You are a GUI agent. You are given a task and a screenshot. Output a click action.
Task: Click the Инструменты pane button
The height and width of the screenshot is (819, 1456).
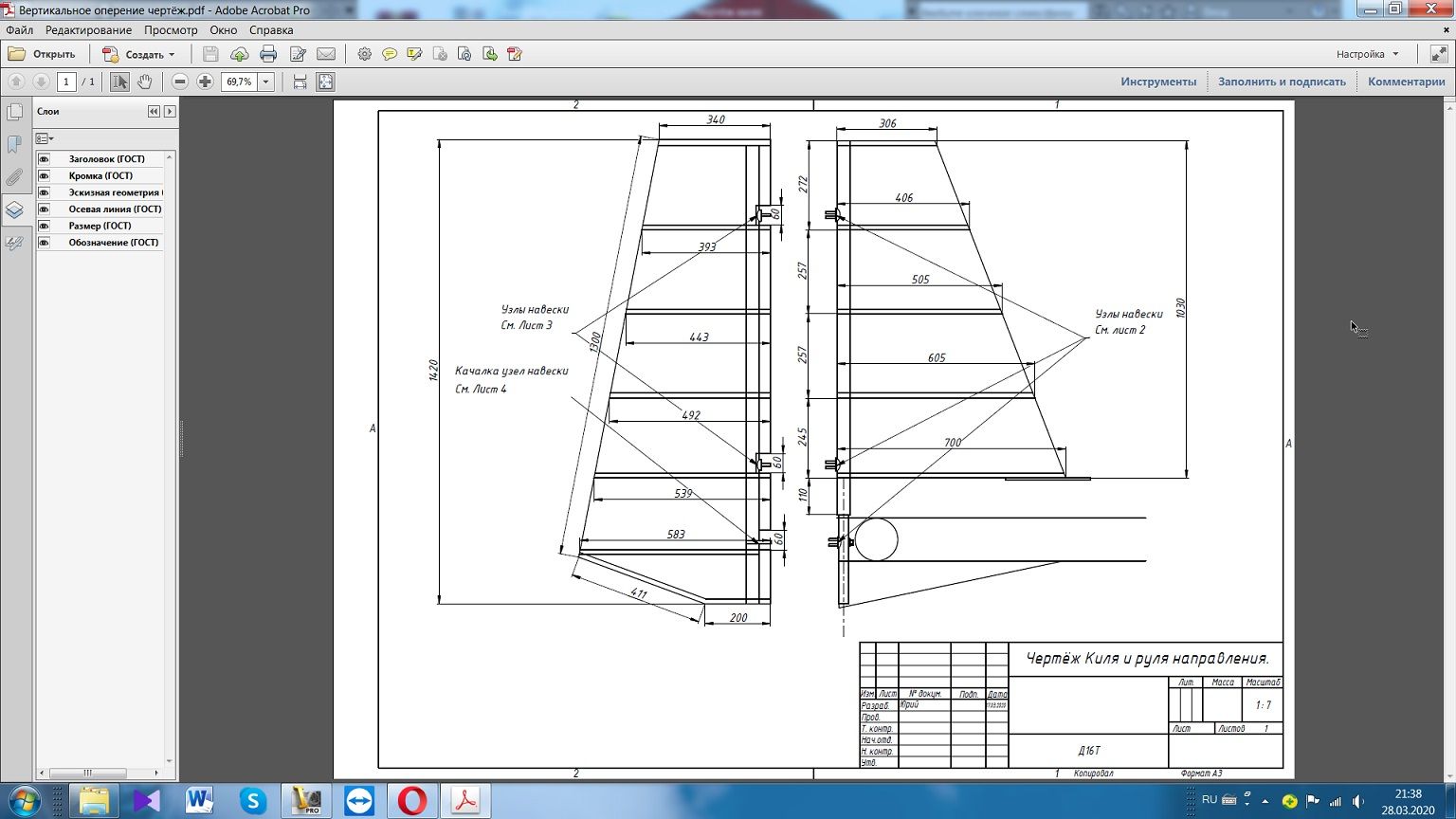[1158, 82]
